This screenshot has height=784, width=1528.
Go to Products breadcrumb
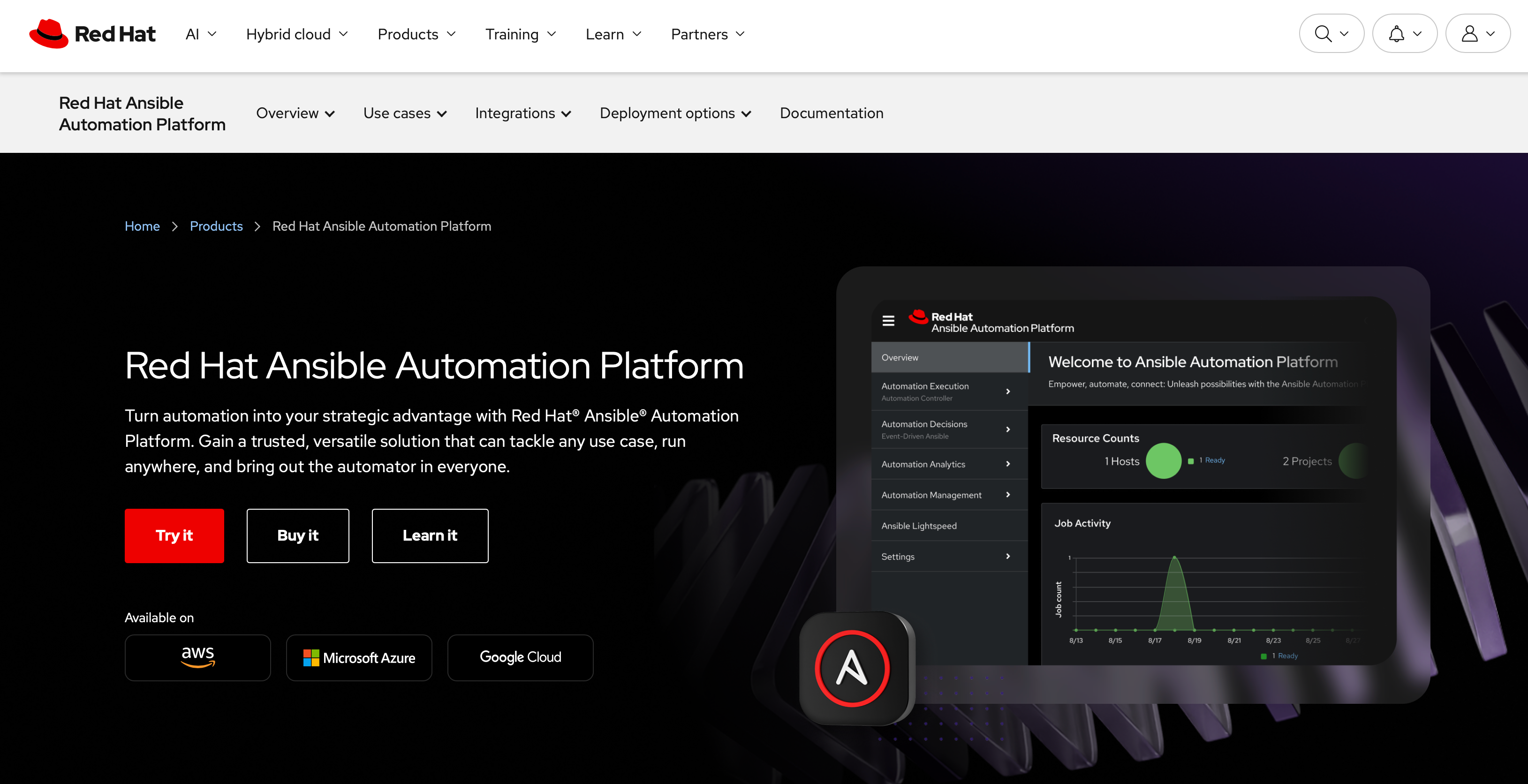point(216,226)
